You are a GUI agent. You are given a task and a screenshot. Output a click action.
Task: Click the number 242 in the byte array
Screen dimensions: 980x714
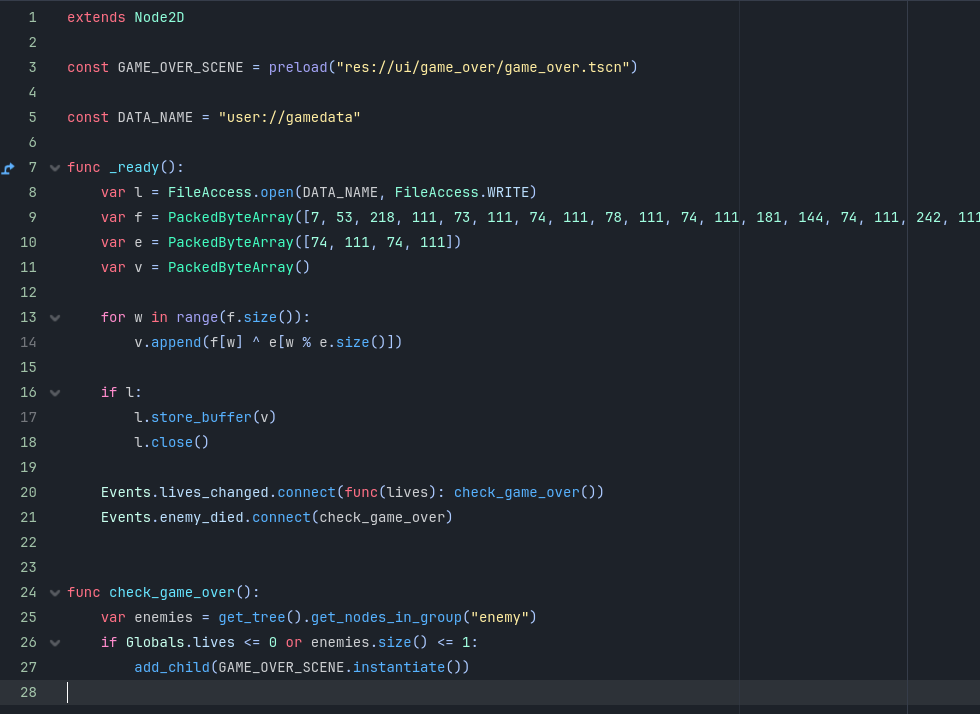(x=929, y=218)
